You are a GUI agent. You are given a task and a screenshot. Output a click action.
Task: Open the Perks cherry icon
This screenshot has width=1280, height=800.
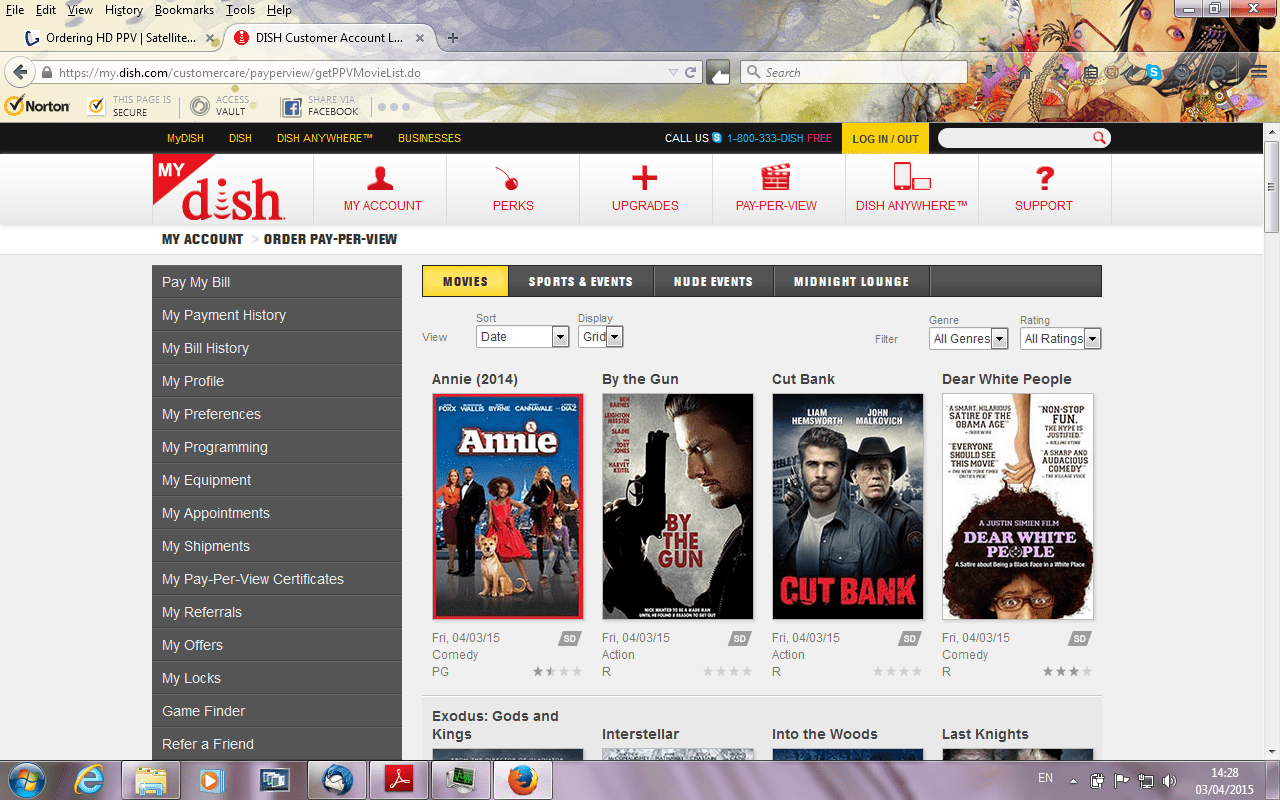pos(508,178)
